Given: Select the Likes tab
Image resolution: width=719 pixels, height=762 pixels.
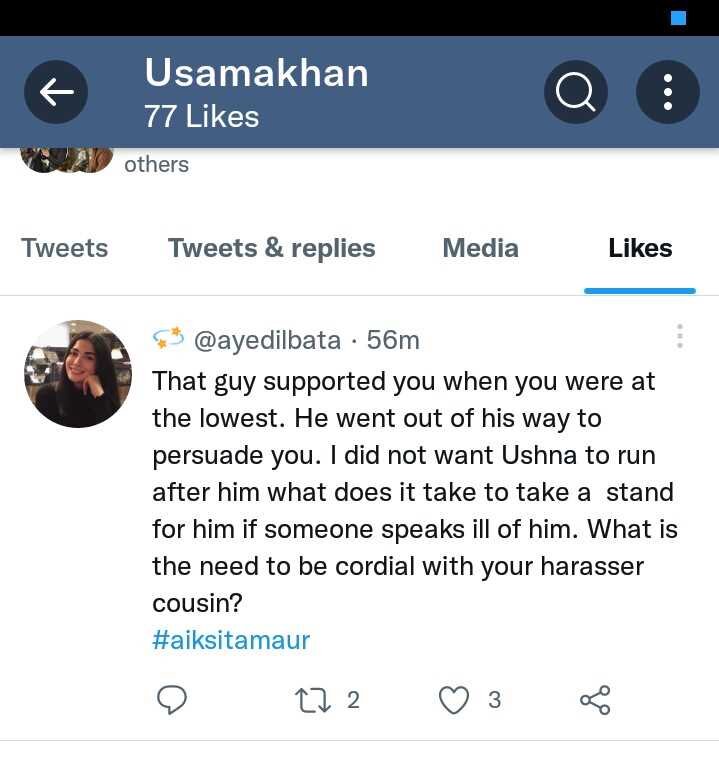Looking at the screenshot, I should click(x=640, y=248).
